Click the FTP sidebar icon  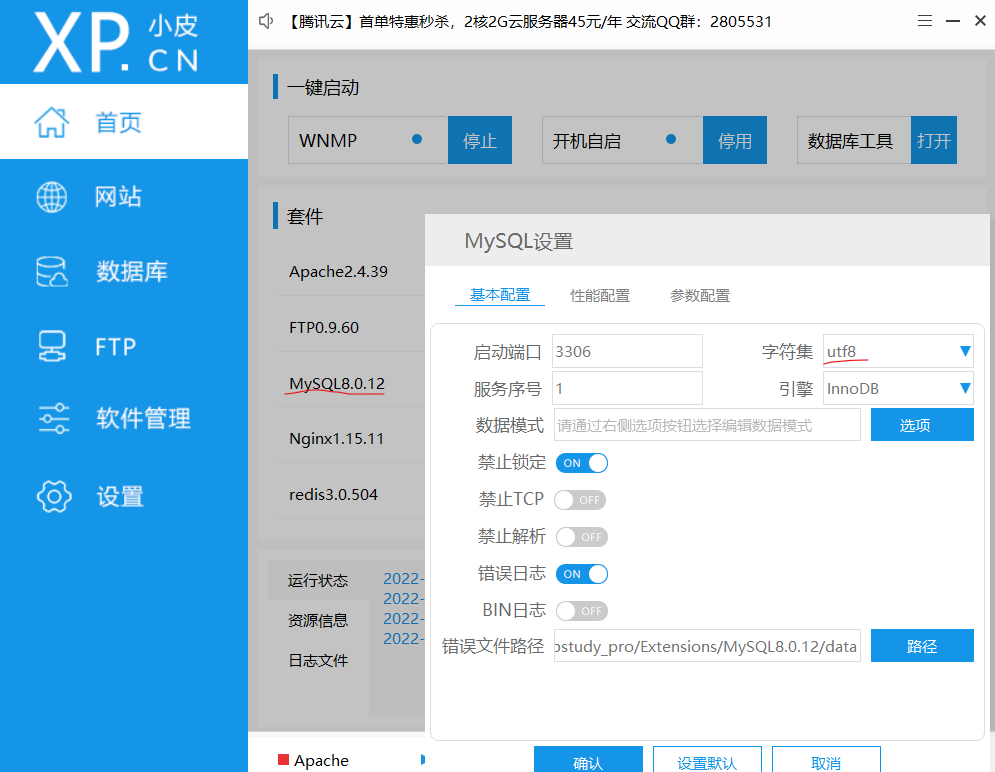50,346
